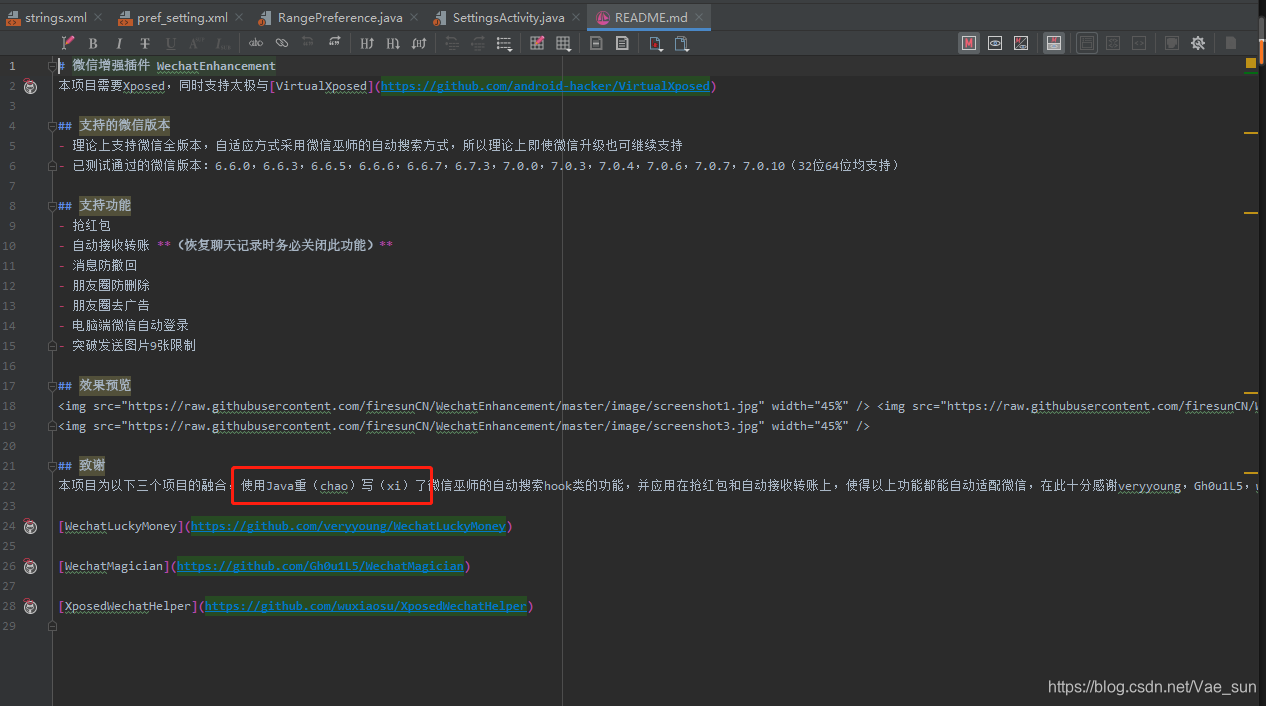Raise heading level with H up-arrow icon
This screenshot has height=706, width=1266.
[x=367, y=43]
